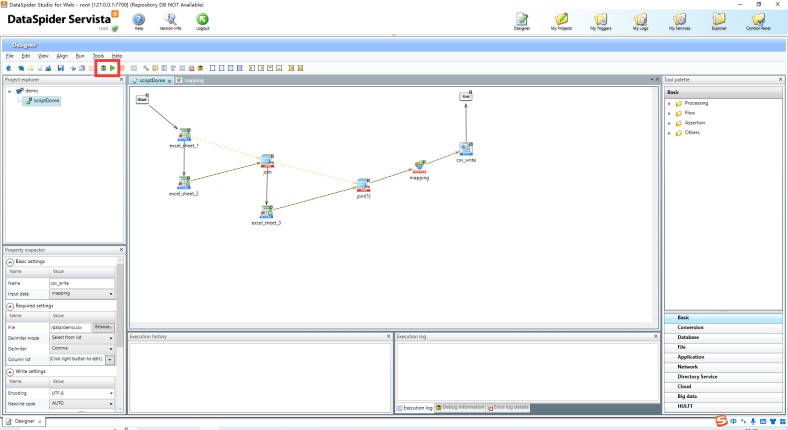The height and width of the screenshot is (430, 788).
Task: Click the debug run icon beside play
Action: [x=103, y=68]
